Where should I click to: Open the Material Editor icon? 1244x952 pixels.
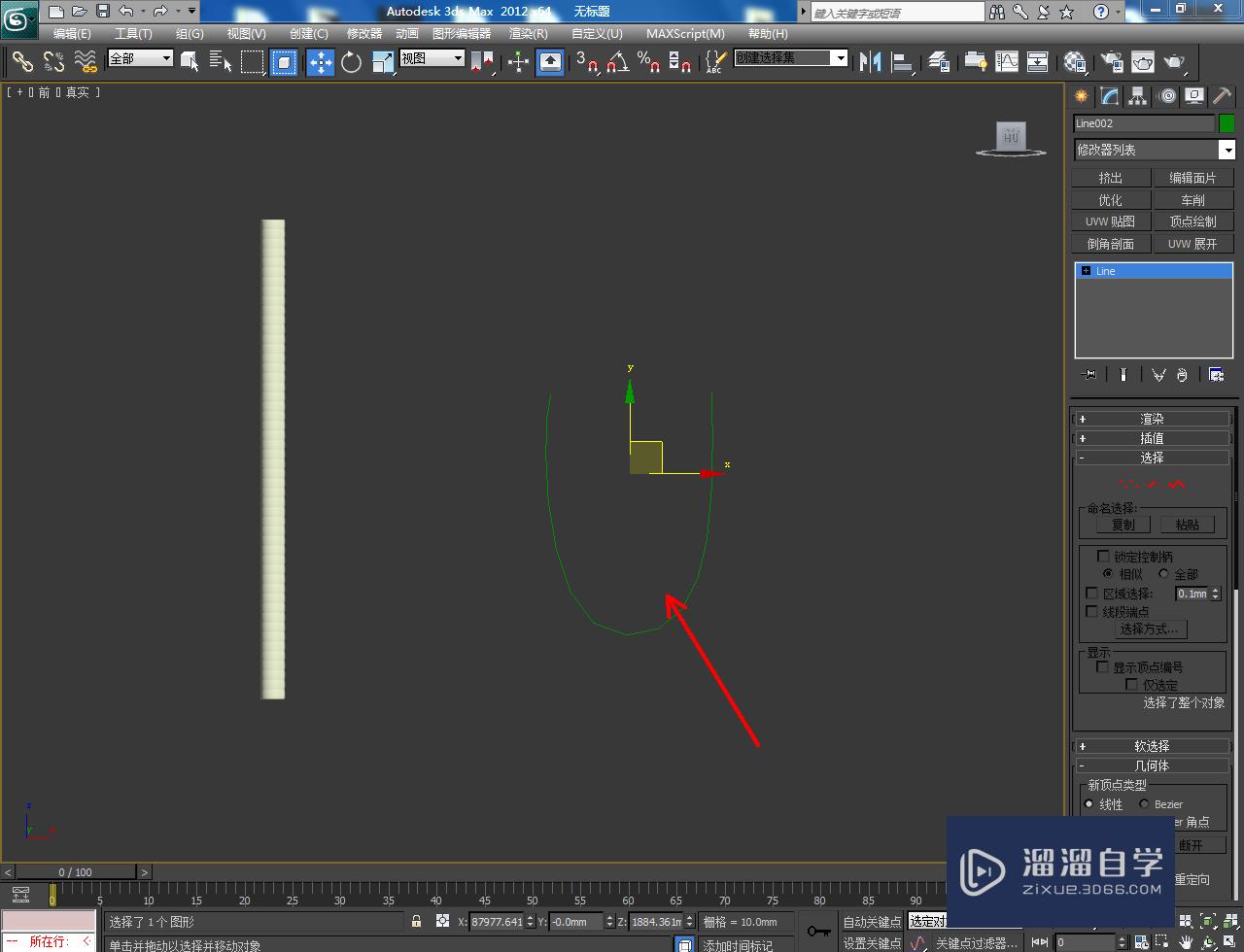point(1074,62)
